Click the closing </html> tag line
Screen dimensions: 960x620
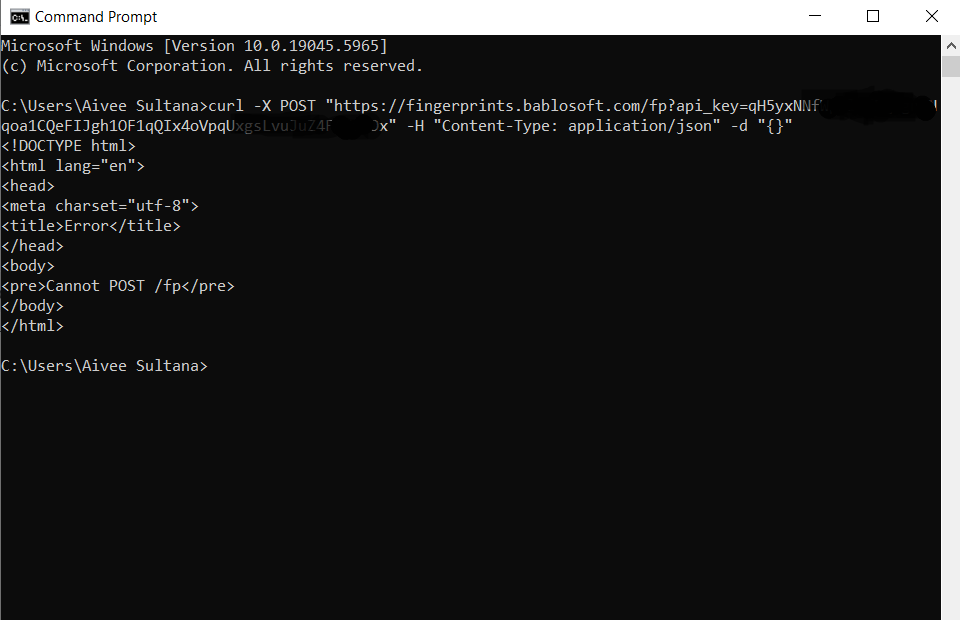33,326
